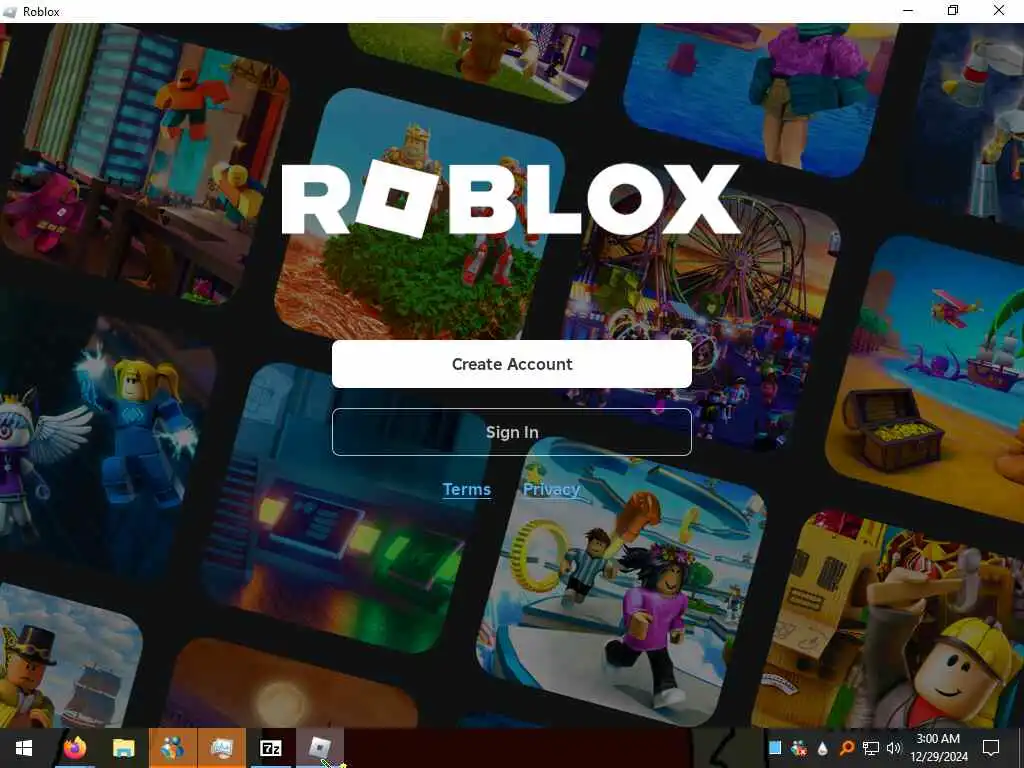Click the blue square tray icon

[775, 748]
